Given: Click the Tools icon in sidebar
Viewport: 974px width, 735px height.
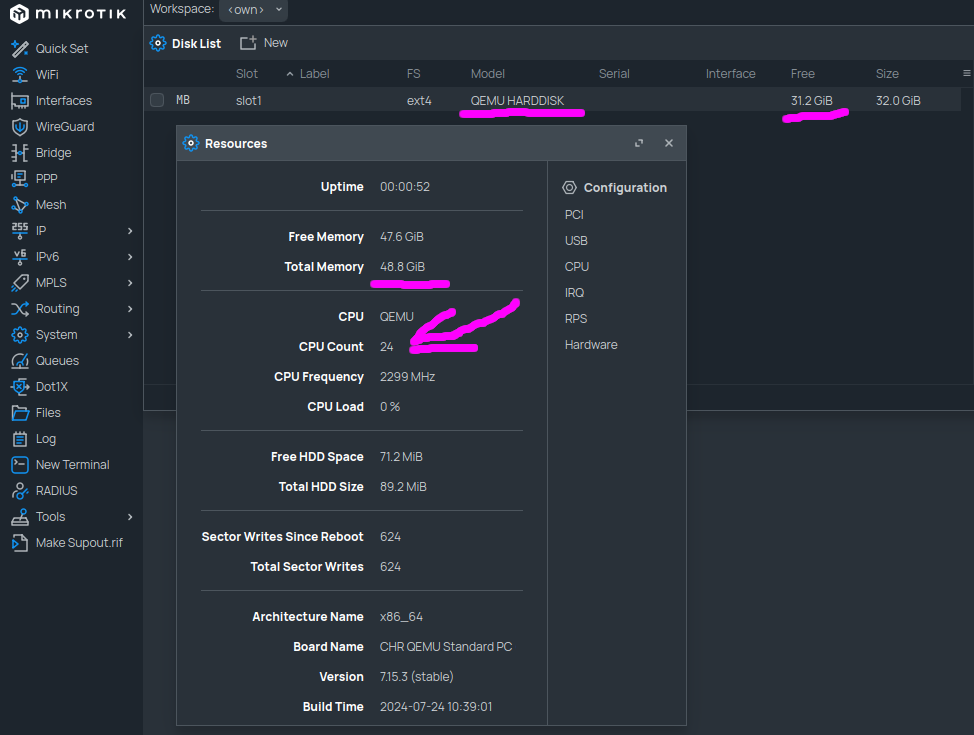Looking at the screenshot, I should pyautogui.click(x=20, y=517).
